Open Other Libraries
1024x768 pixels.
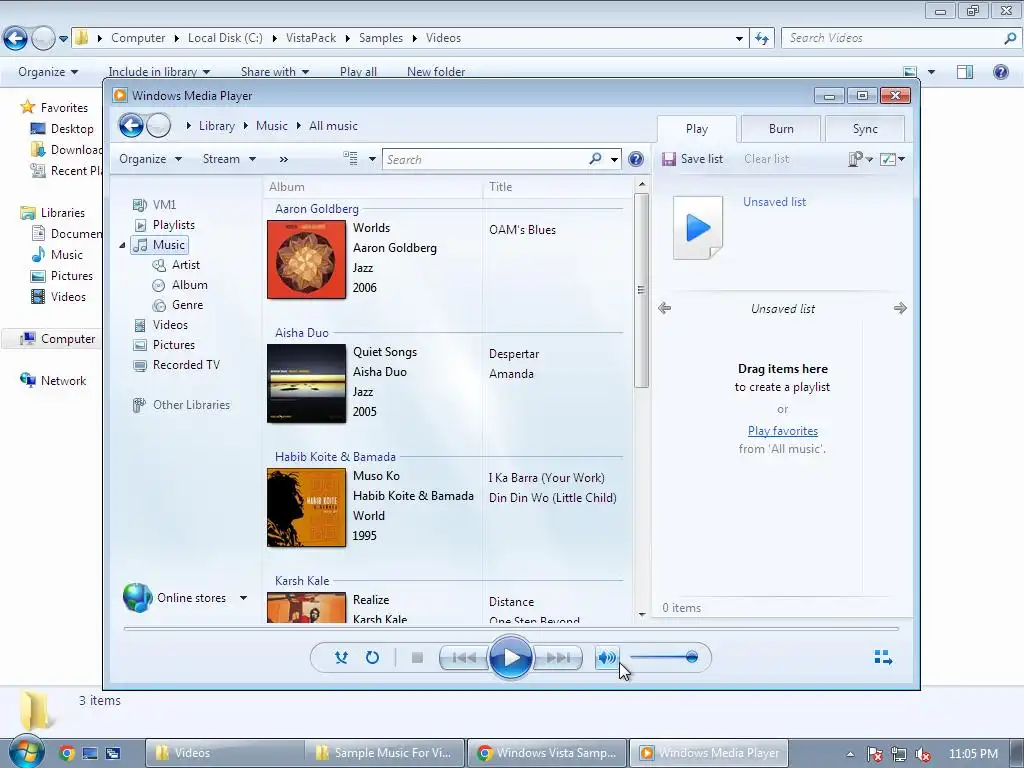point(182,405)
